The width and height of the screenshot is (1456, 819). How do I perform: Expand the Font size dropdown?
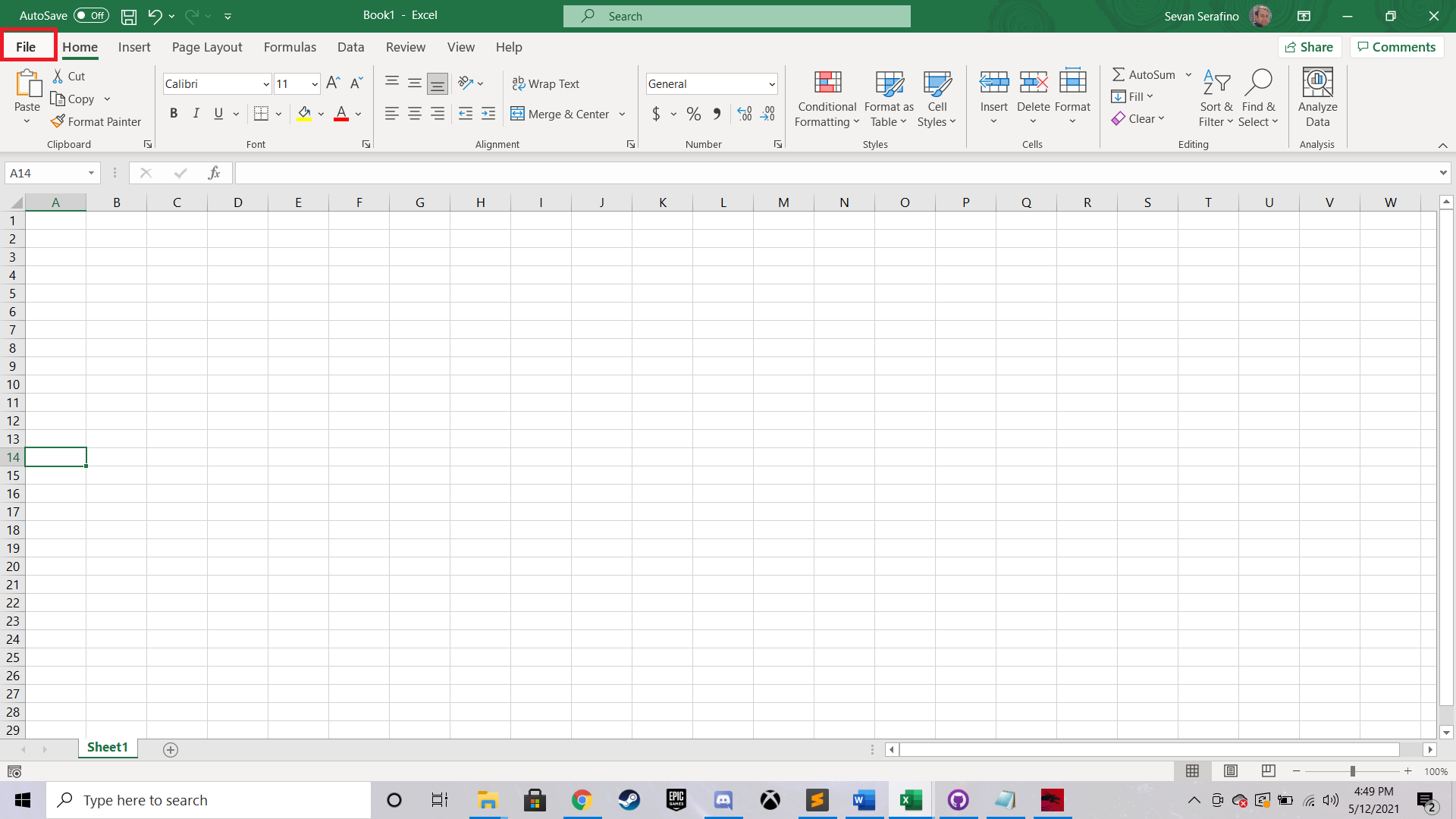[x=314, y=83]
